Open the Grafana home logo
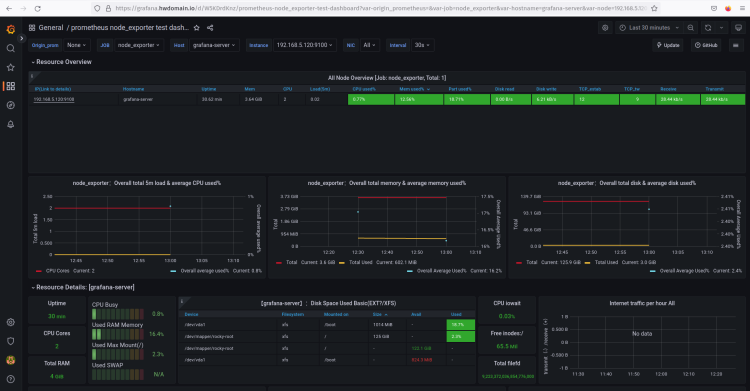Image resolution: width=750 pixels, height=391 pixels. 11,29
